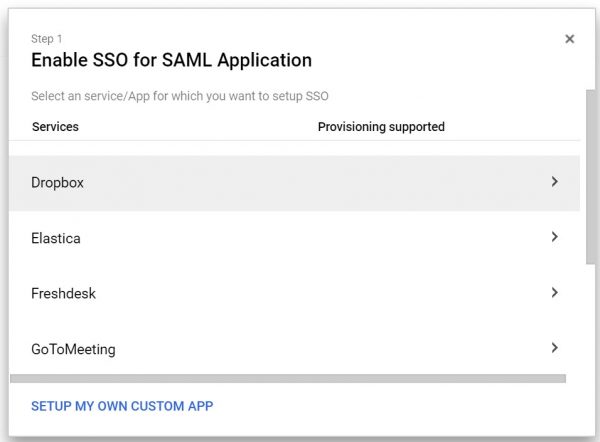Open the Dropbox service chevron arrow
The image size is (600, 442).
[x=554, y=182]
